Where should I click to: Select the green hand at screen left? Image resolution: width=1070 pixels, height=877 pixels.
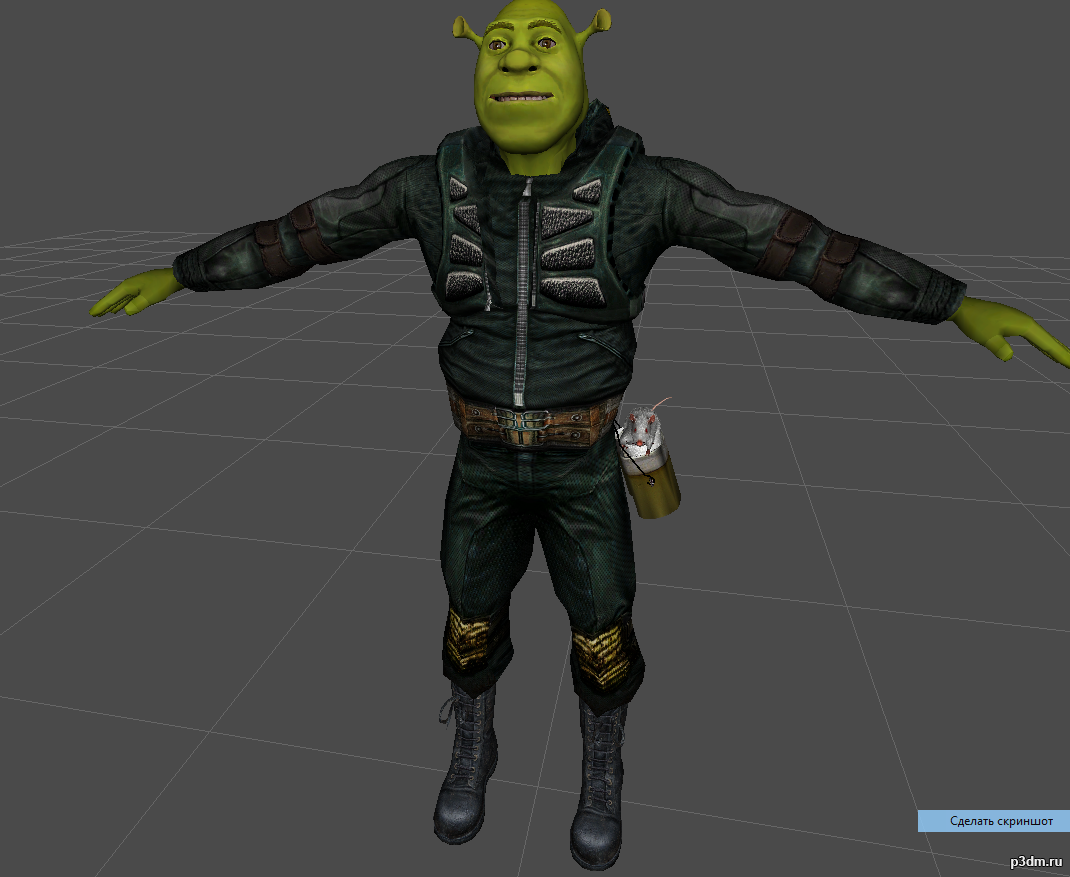point(133,293)
